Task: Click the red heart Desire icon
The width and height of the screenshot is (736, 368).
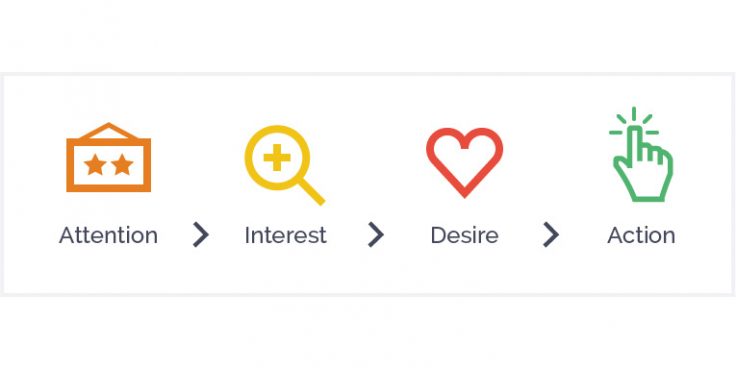Action: point(464,162)
